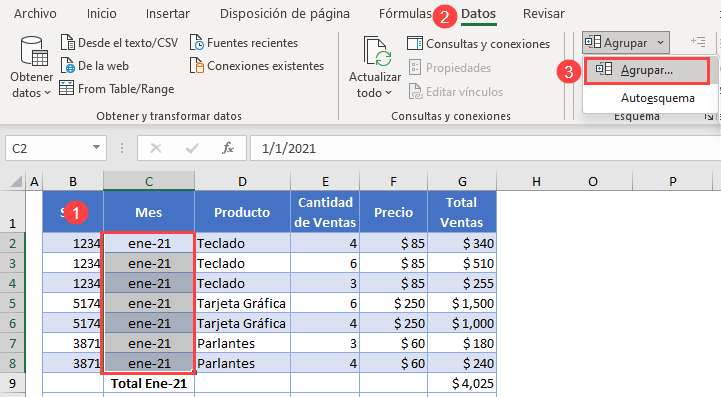Click the show detail icon in Esquema
The width and height of the screenshot is (721, 397).
click(698, 42)
